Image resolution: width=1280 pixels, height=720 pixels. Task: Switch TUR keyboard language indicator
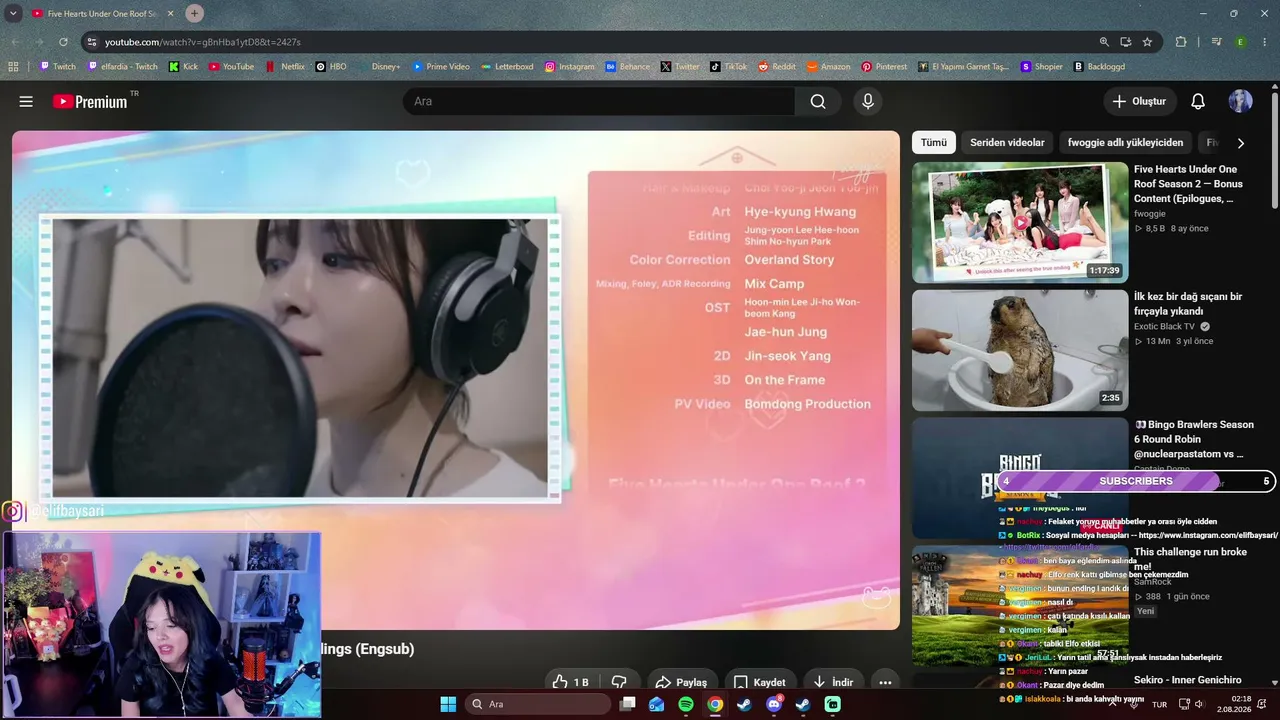1160,704
